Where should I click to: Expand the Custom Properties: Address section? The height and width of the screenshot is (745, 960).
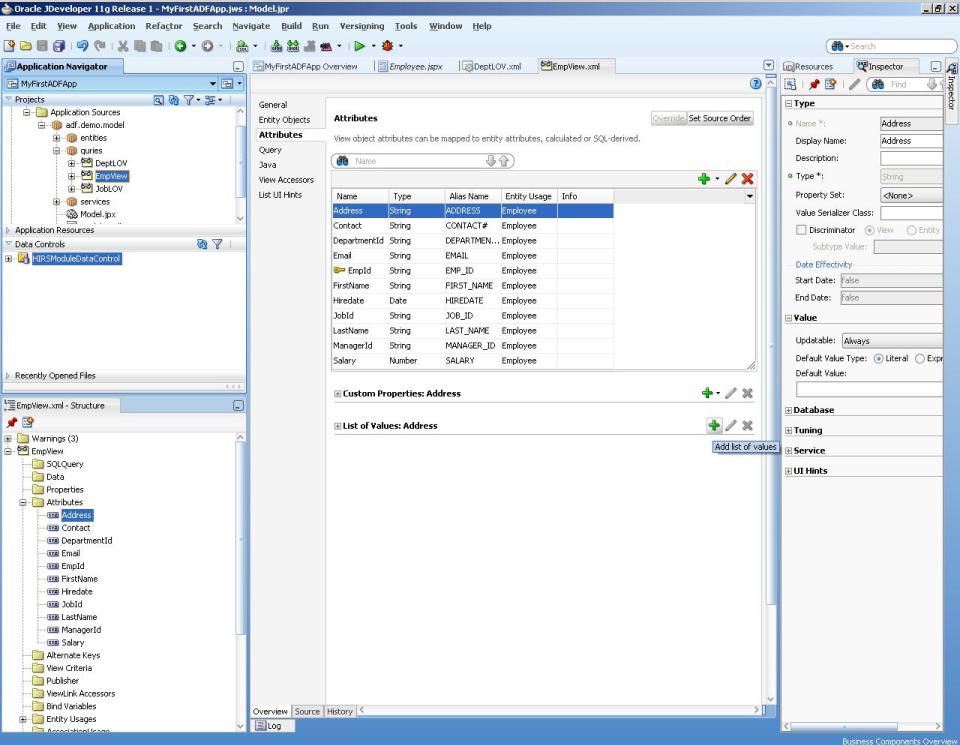click(x=338, y=393)
